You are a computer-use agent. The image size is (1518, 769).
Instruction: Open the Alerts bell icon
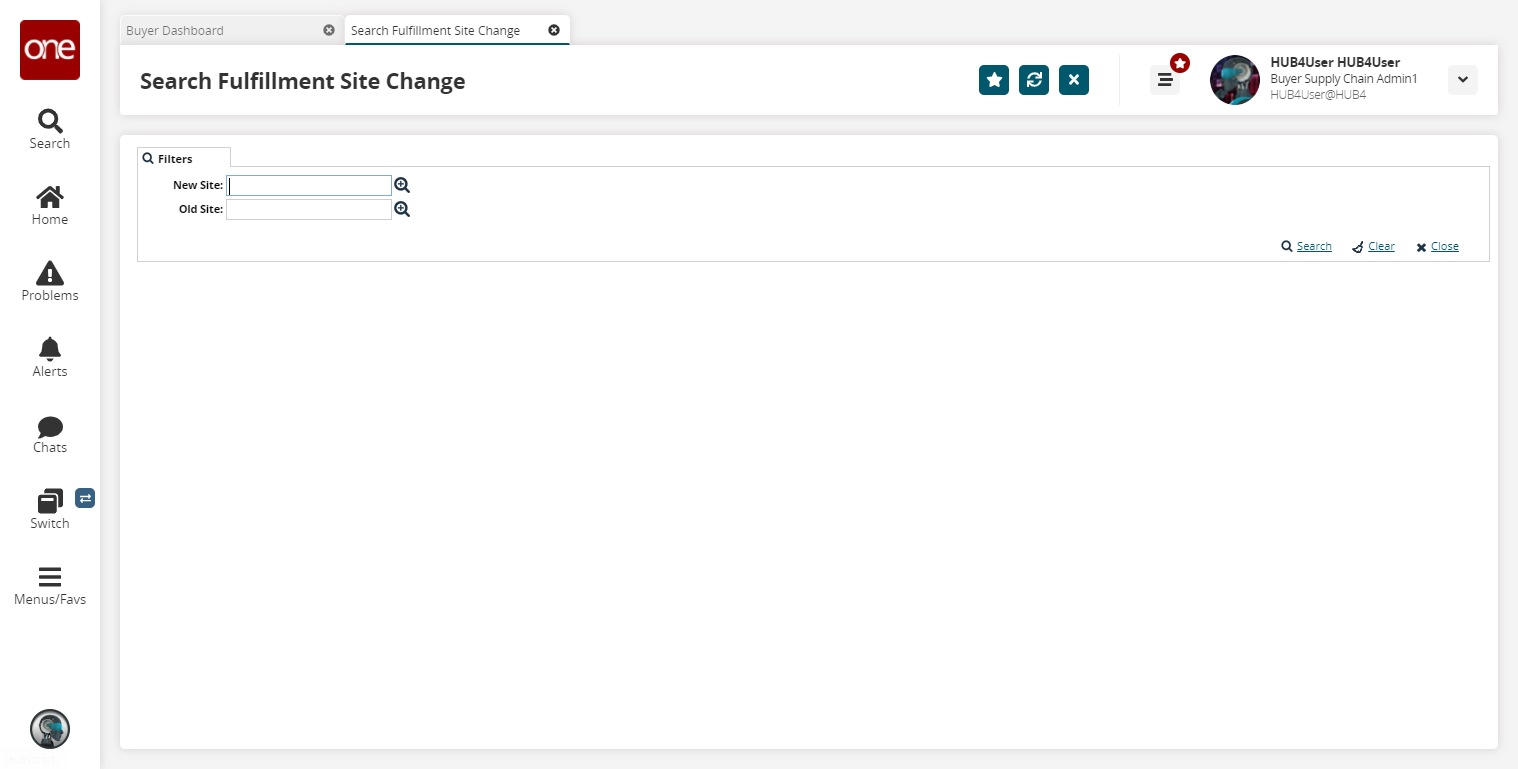click(x=50, y=357)
